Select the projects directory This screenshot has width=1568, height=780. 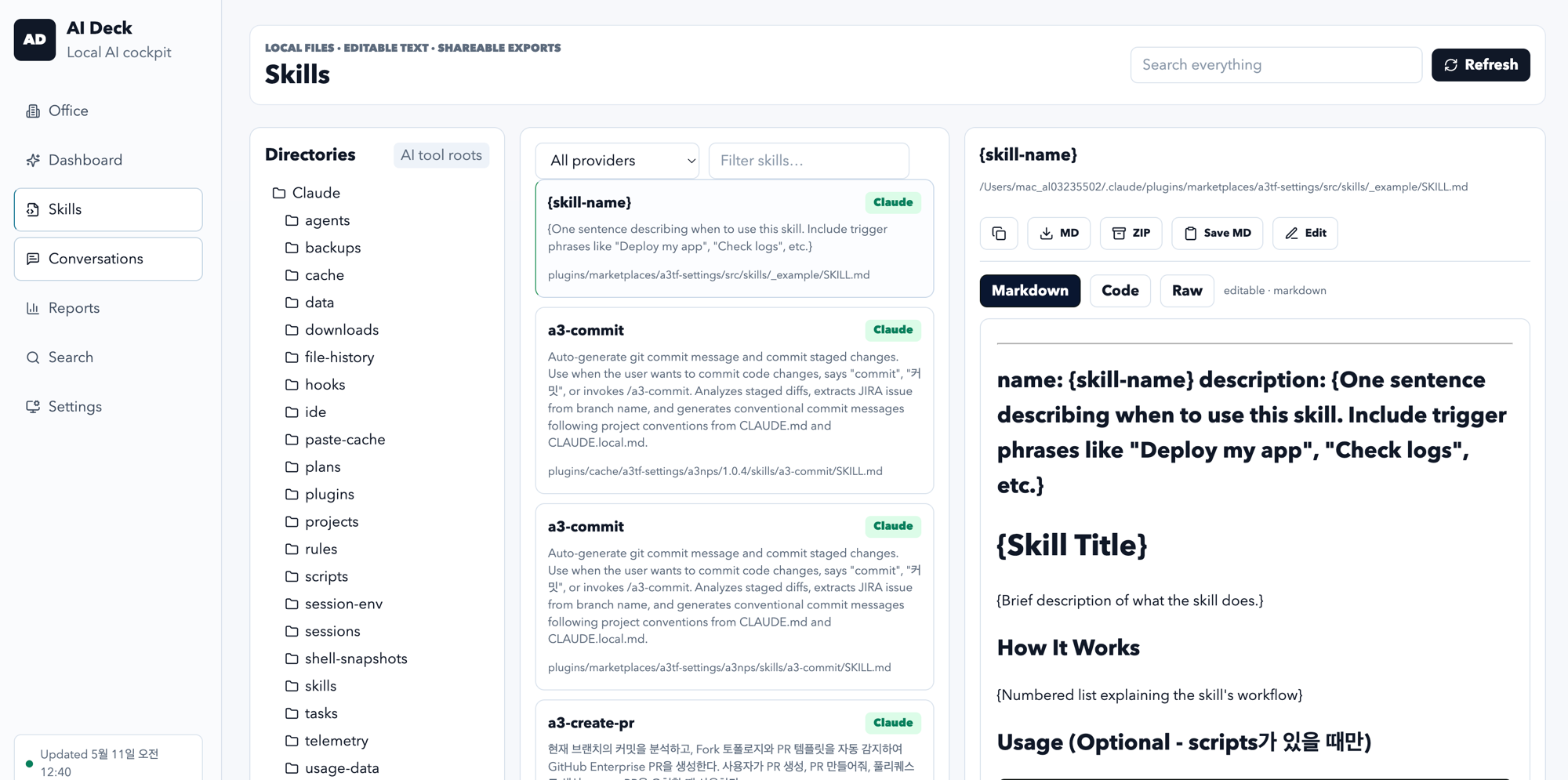(x=331, y=522)
